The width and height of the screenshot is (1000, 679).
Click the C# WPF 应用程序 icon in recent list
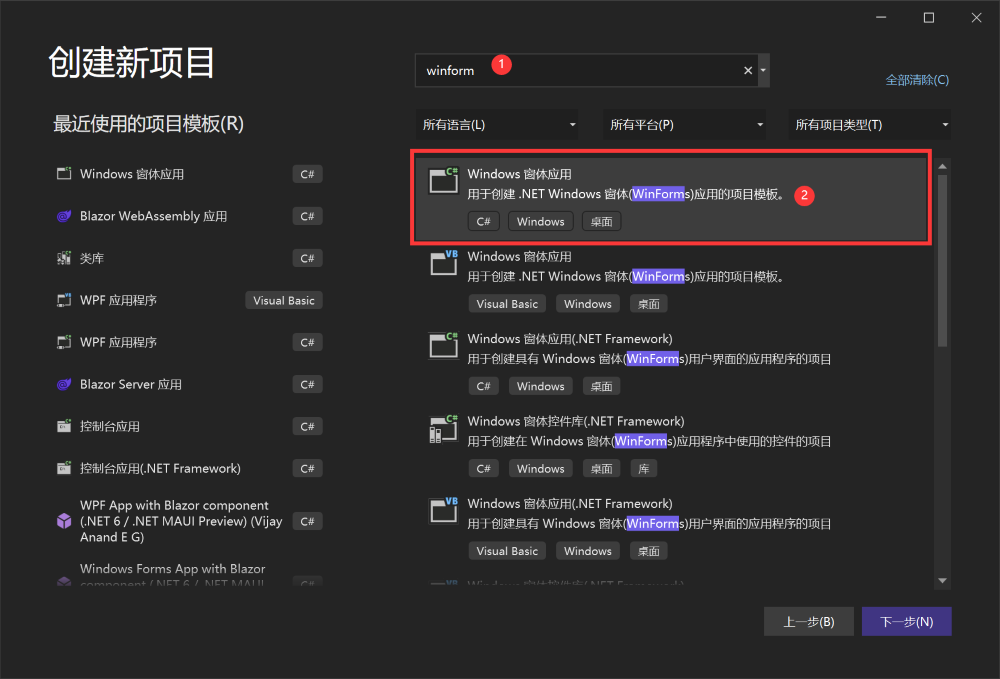coord(64,342)
